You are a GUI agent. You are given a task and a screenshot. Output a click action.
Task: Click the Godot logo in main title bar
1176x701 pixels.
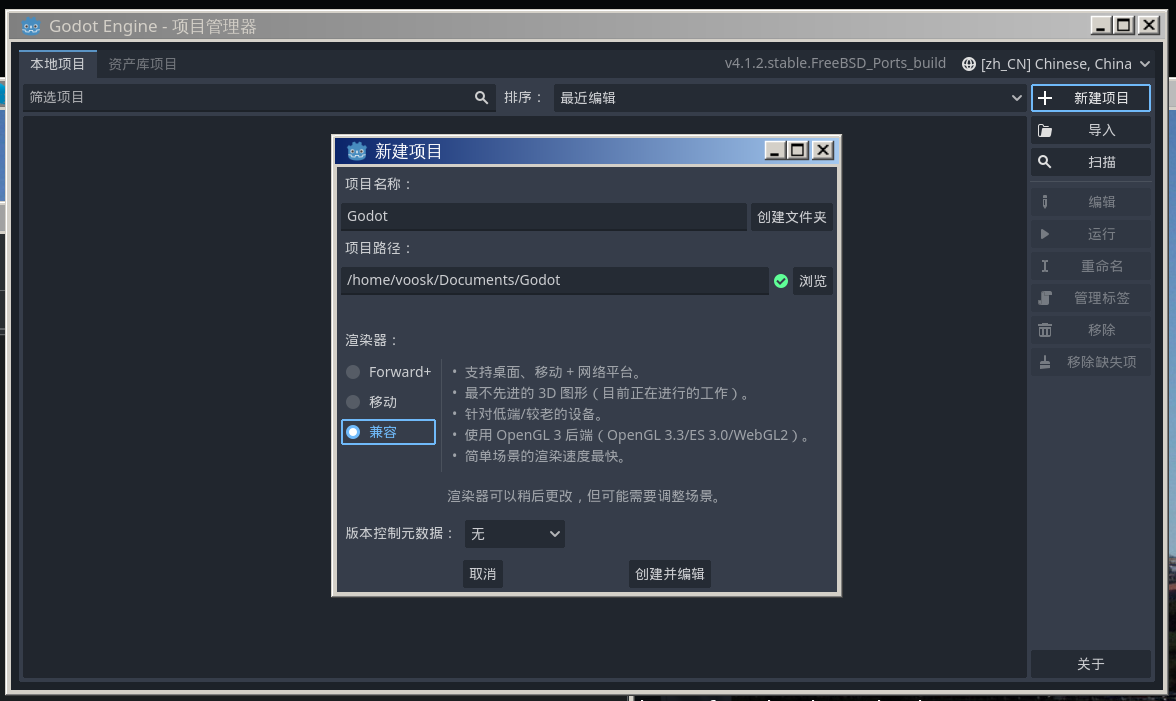pyautogui.click(x=31, y=26)
